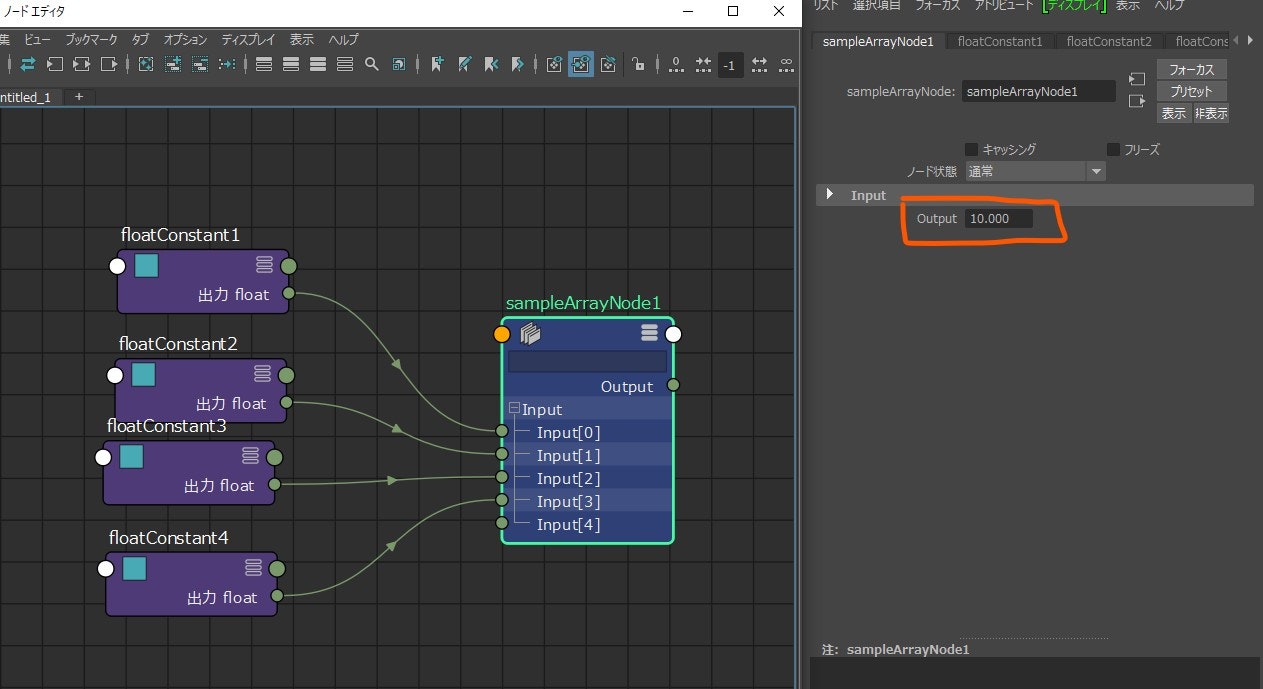Click the load attributes arrow icon beside name field
The image size is (1263, 689).
tap(1136, 79)
